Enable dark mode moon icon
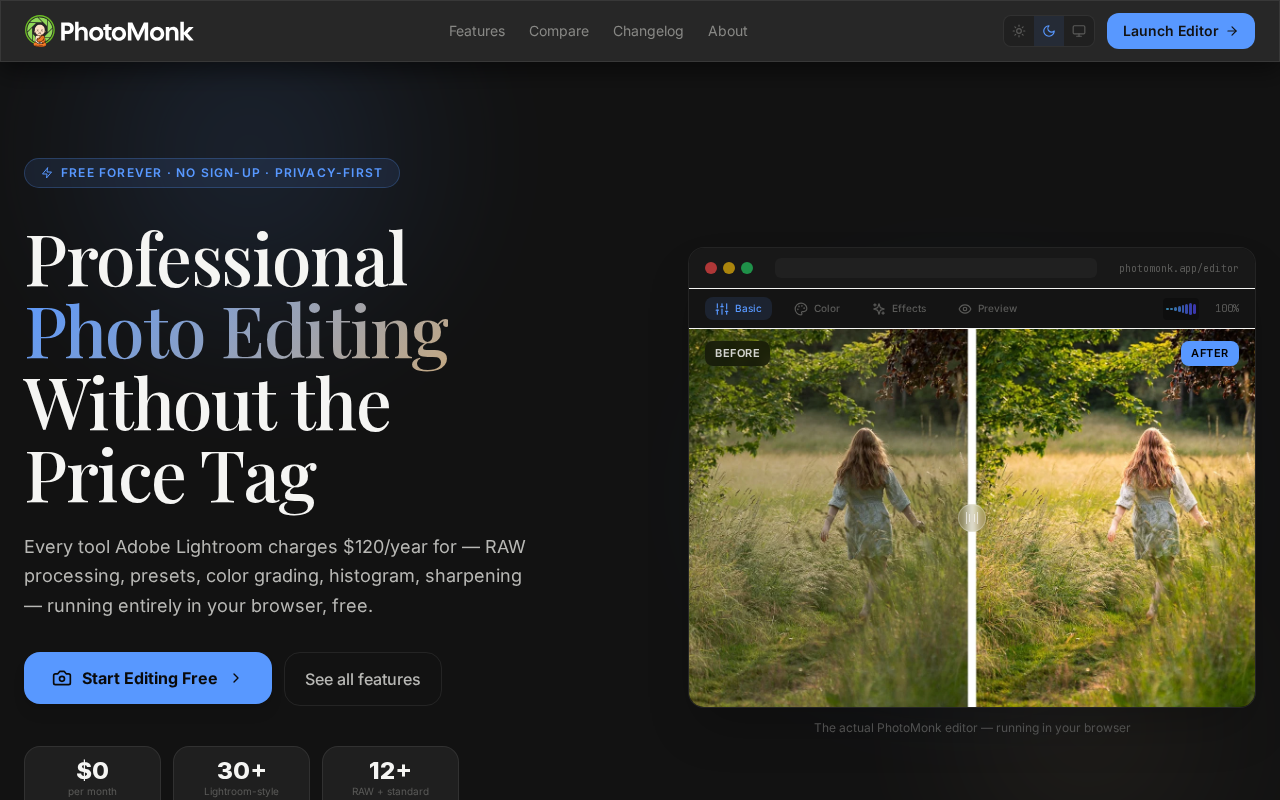This screenshot has height=800, width=1280. pos(1049,31)
